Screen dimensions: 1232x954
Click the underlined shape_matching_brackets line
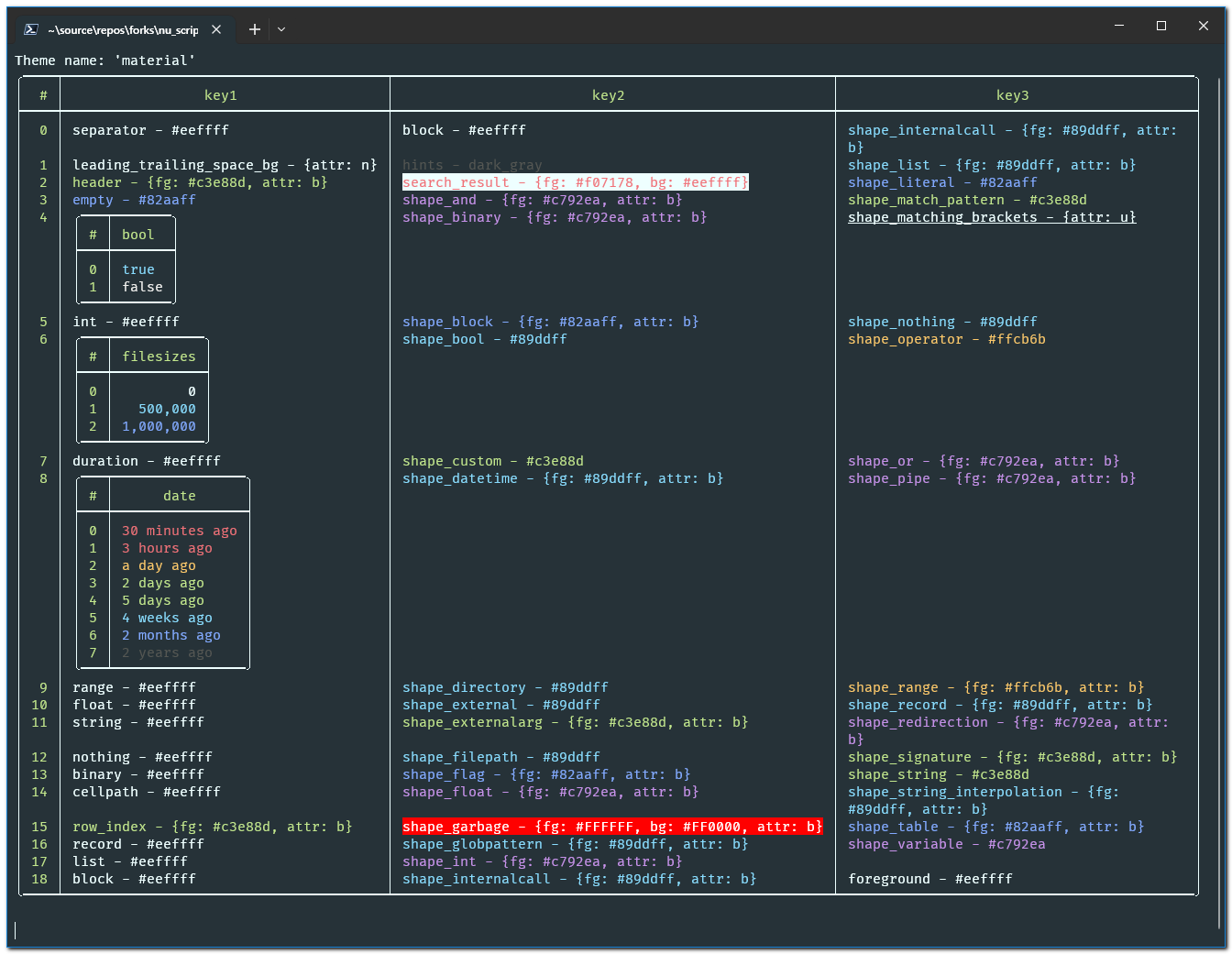click(x=993, y=217)
